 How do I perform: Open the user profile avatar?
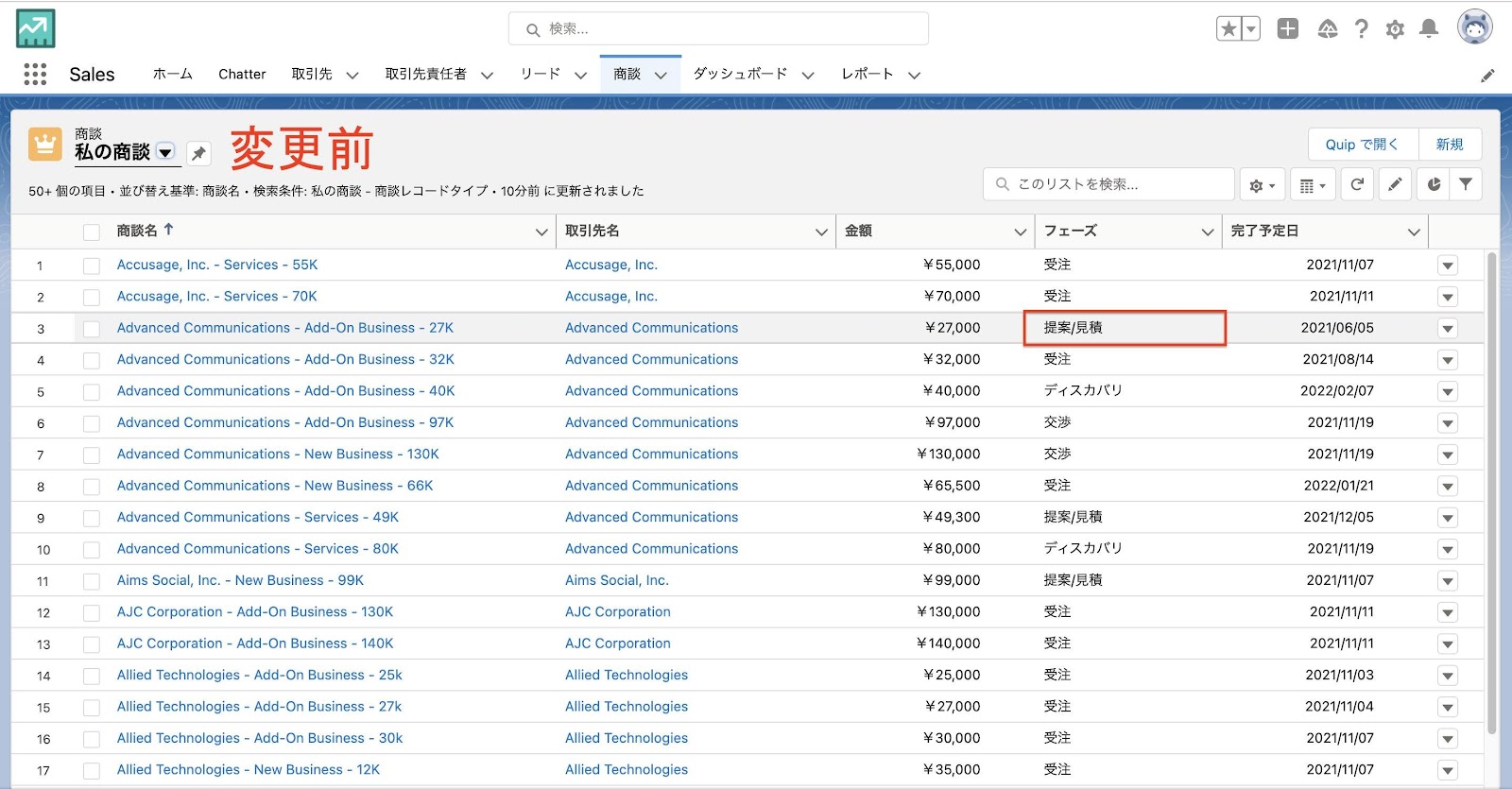[1474, 27]
